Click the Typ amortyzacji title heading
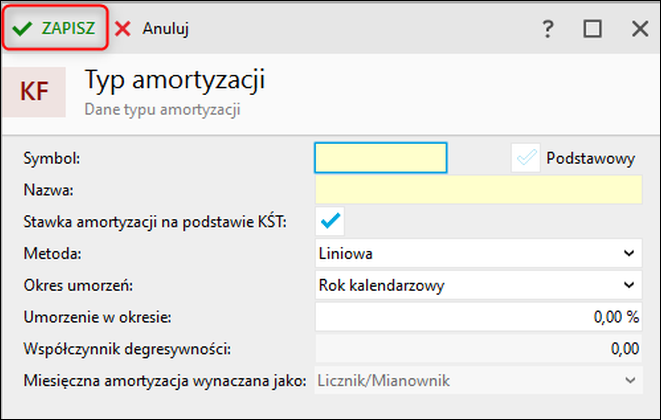This screenshot has width=661, height=420. pyautogui.click(x=175, y=80)
